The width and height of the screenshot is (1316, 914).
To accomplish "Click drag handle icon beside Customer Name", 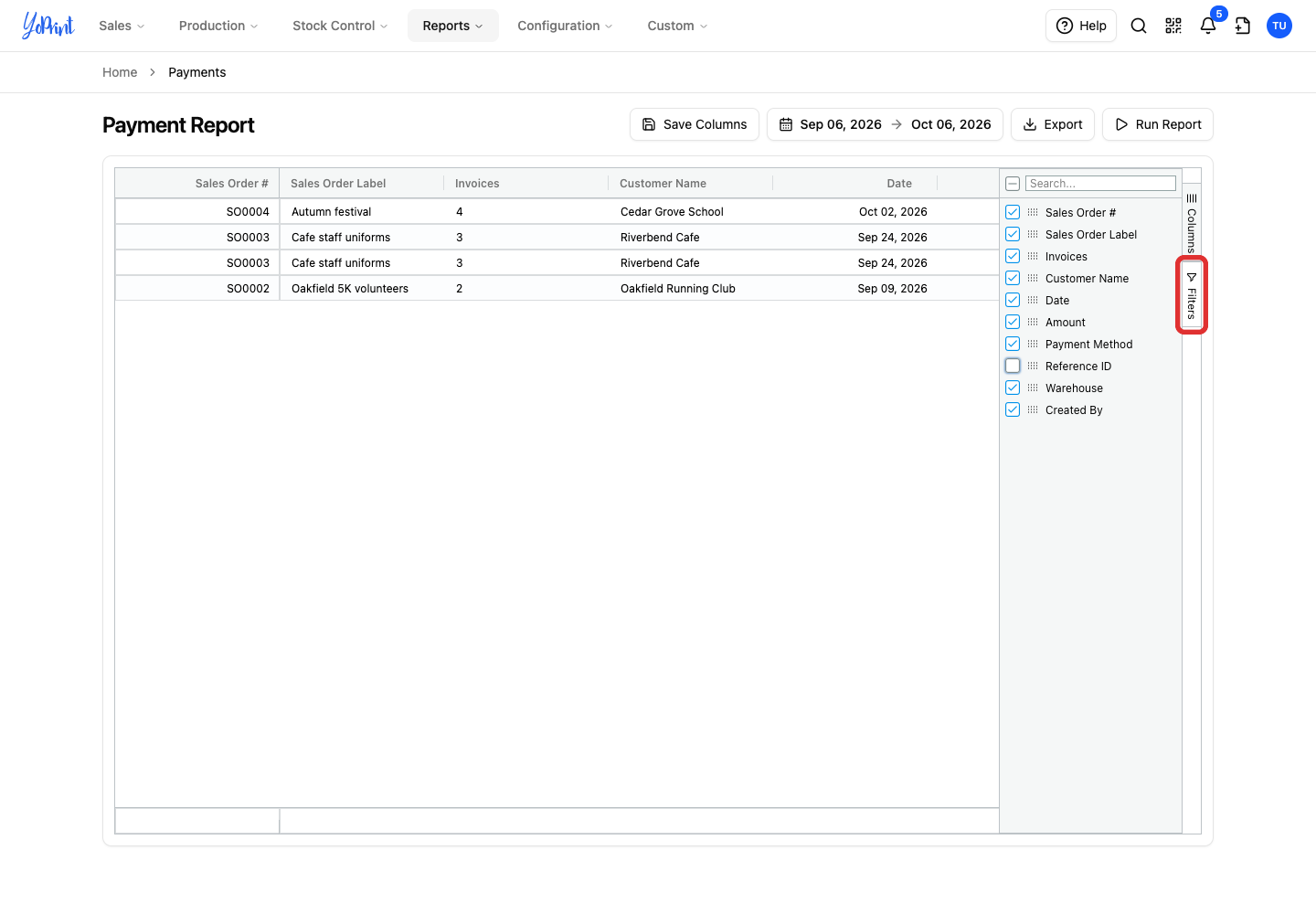I will pyautogui.click(x=1033, y=278).
